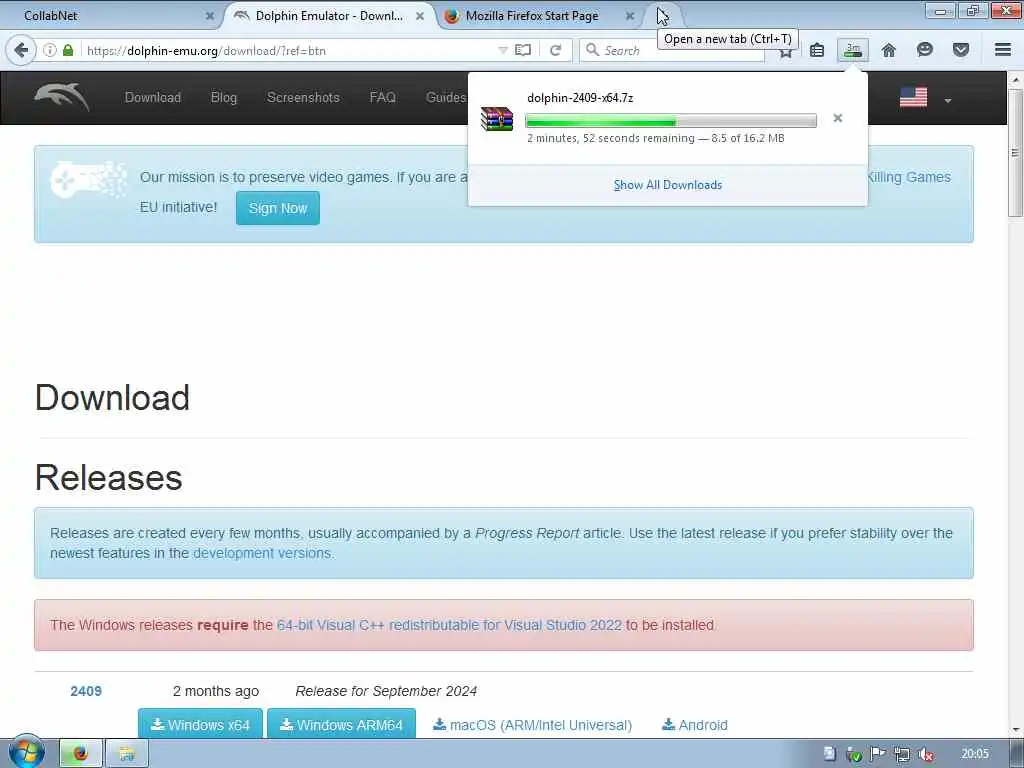Image resolution: width=1024 pixels, height=768 pixels.
Task: Open the chat speech bubble icon
Action: pos(925,50)
